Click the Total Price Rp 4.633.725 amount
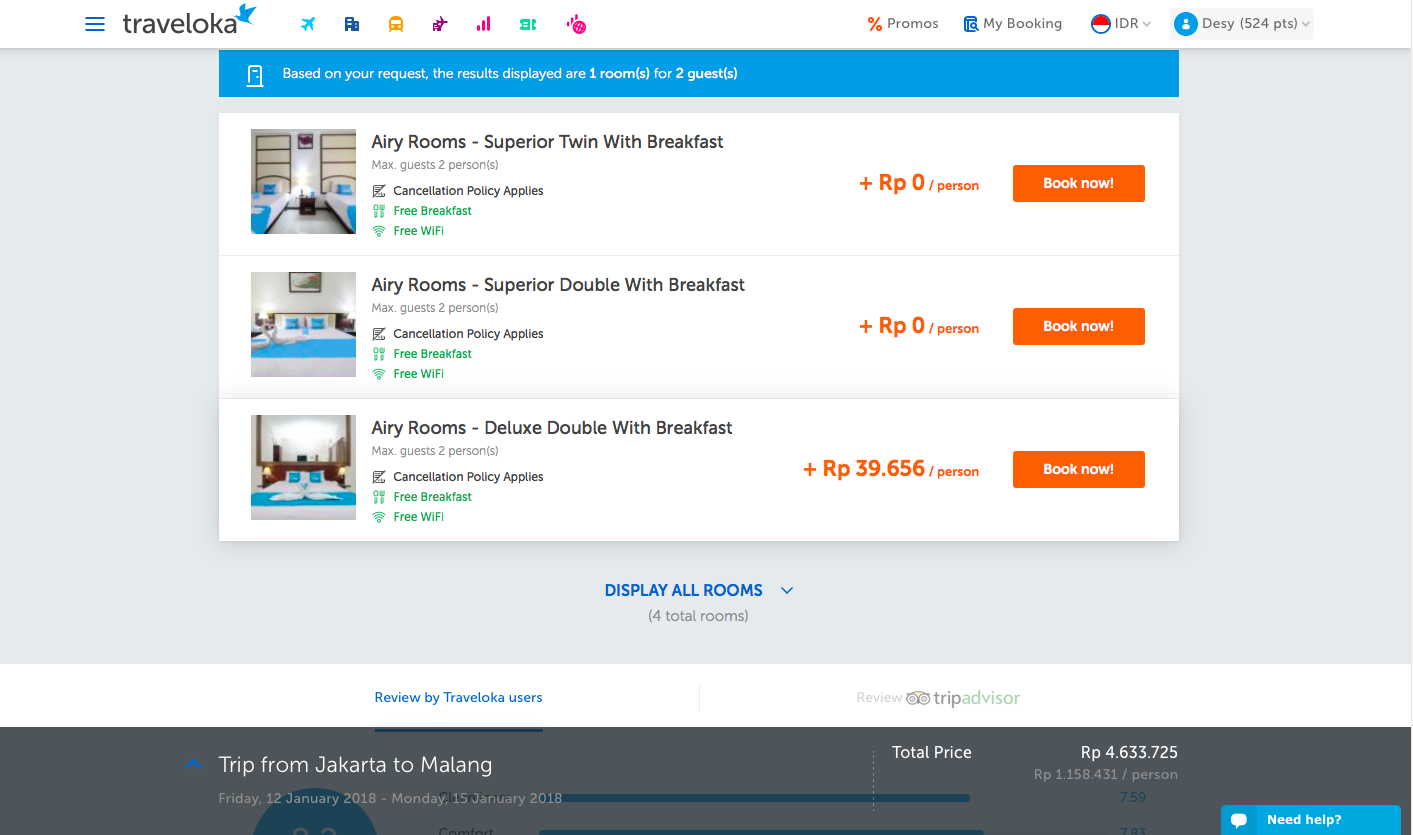 click(1129, 753)
